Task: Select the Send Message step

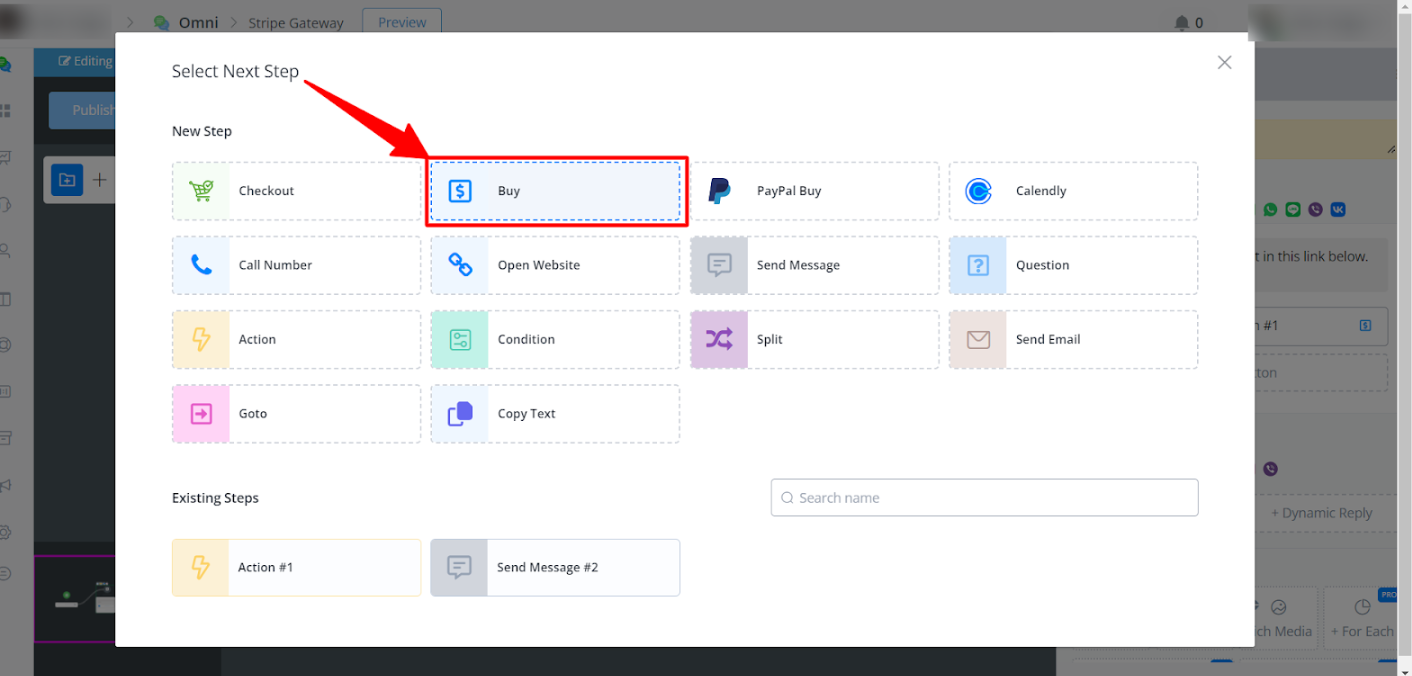Action: click(x=814, y=265)
